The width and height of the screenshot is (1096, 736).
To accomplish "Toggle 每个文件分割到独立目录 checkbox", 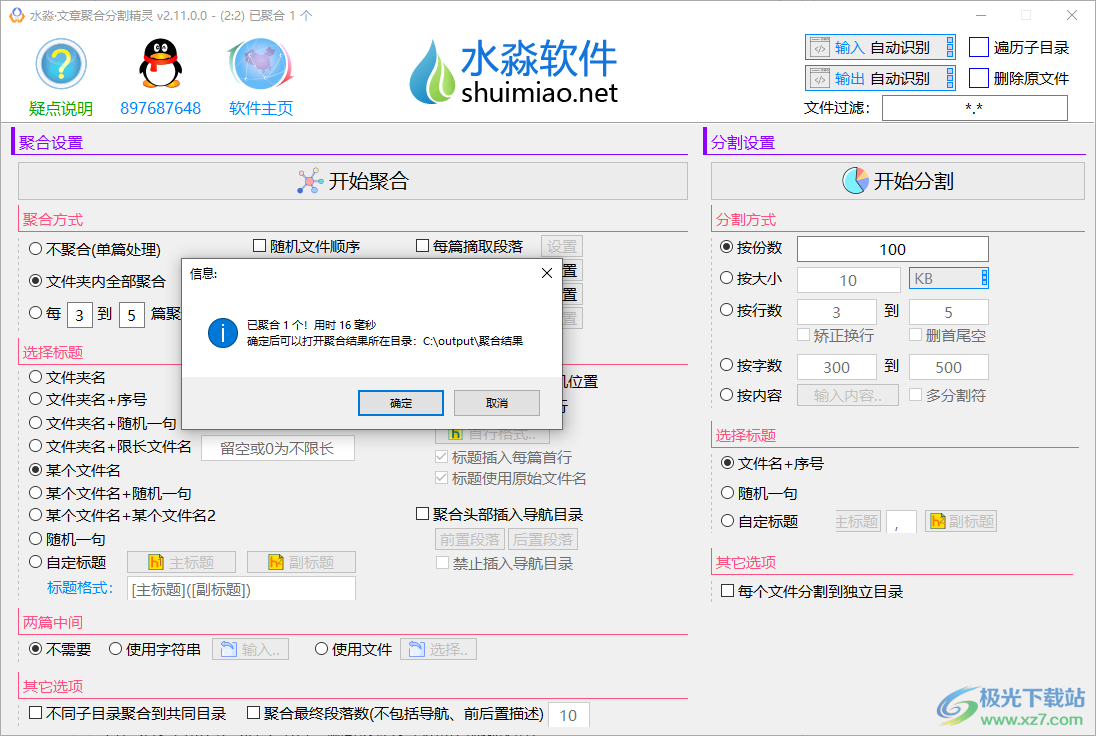I will click(727, 591).
